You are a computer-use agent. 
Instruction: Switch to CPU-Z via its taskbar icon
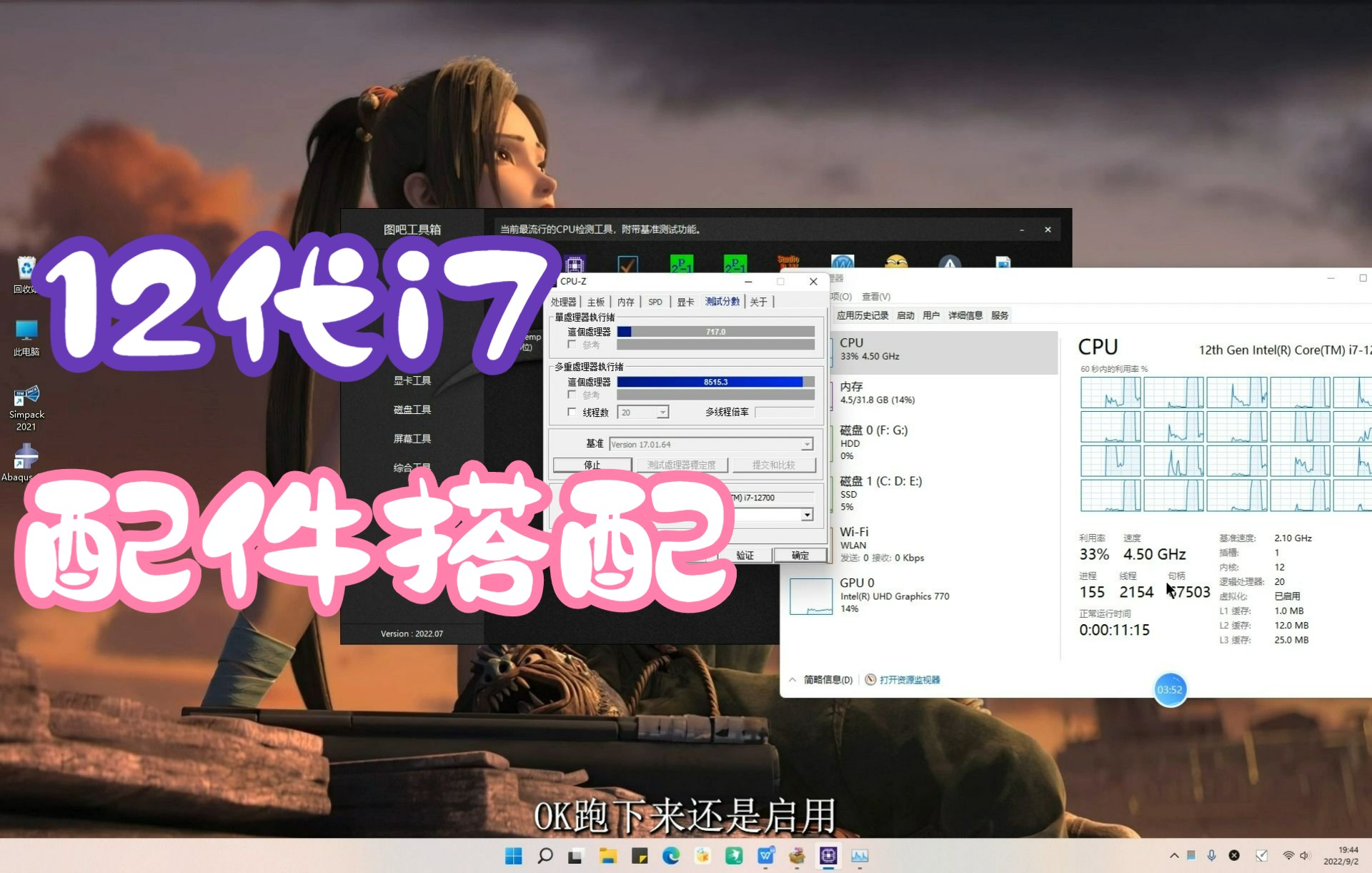click(x=828, y=856)
